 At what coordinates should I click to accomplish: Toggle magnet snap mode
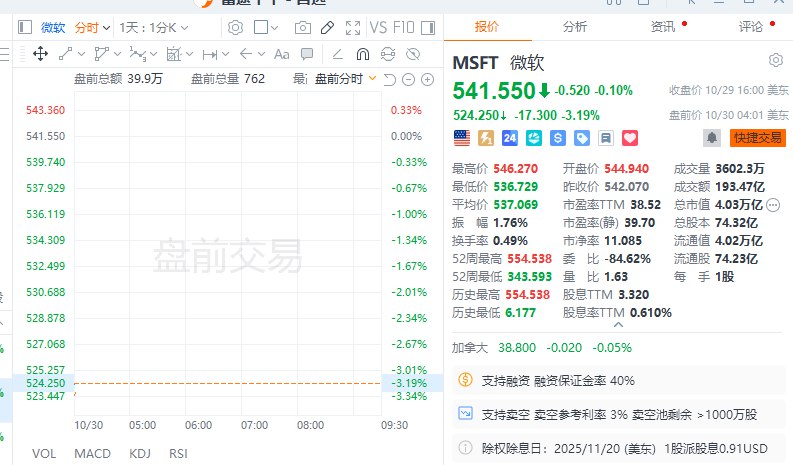(363, 54)
